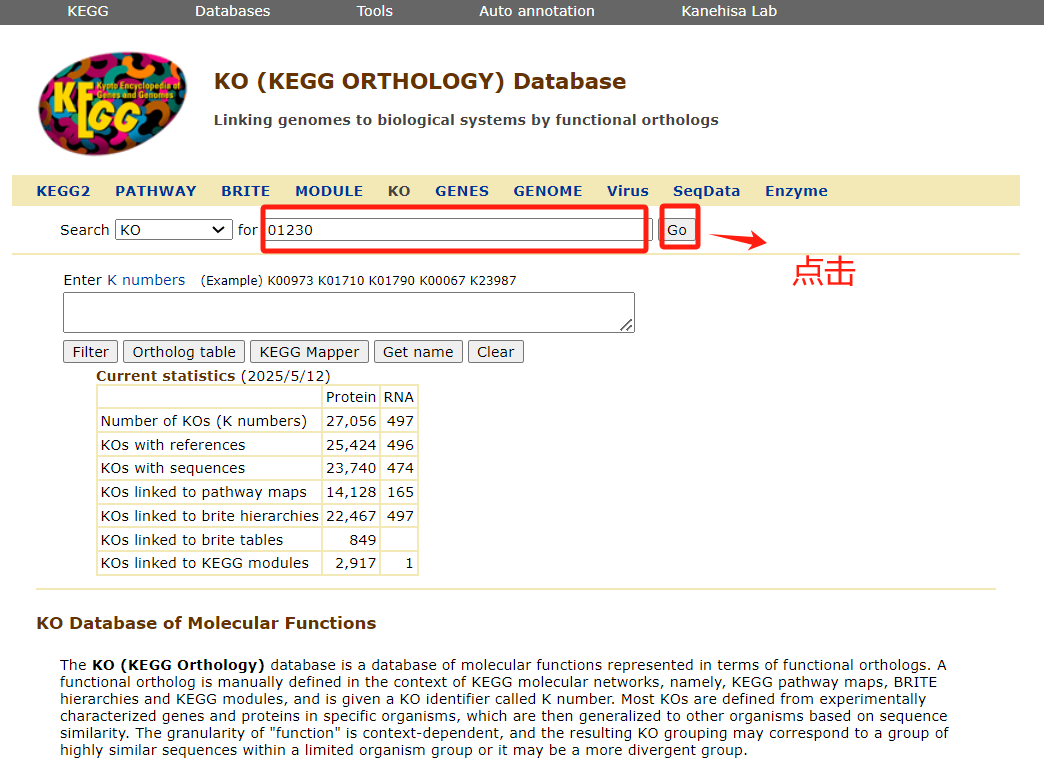Open the MODULE database
The height and width of the screenshot is (778, 1050).
[x=329, y=190]
